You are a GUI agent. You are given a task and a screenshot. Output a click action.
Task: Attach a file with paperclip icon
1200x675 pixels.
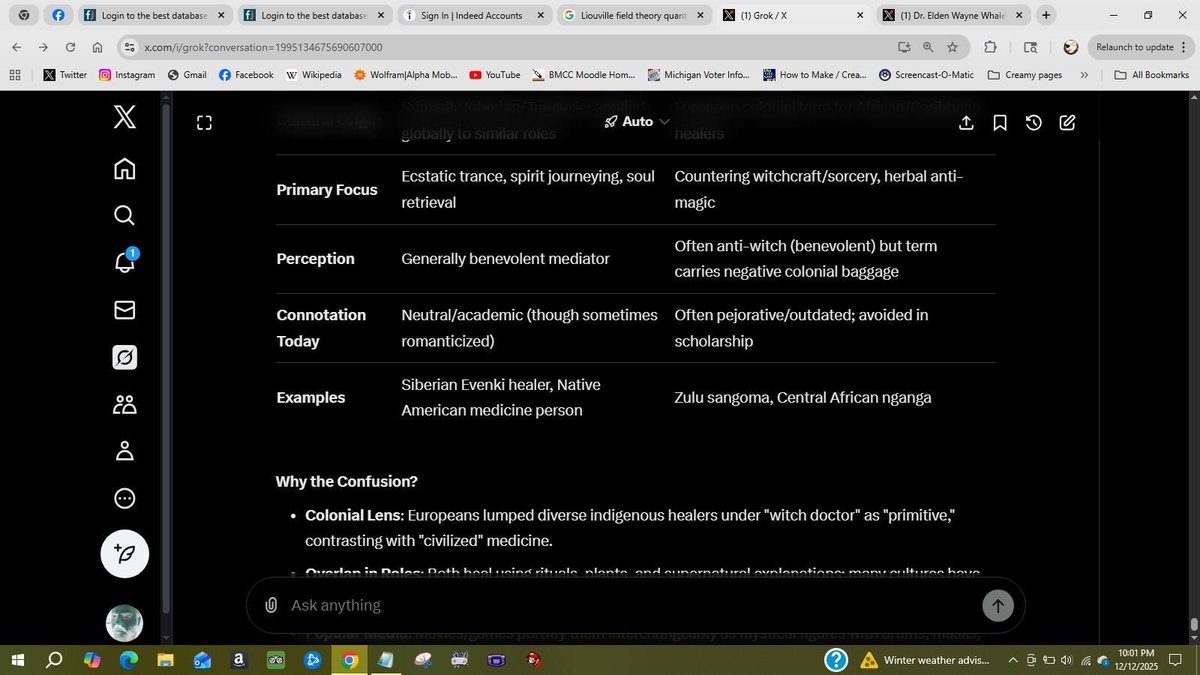[x=271, y=605]
